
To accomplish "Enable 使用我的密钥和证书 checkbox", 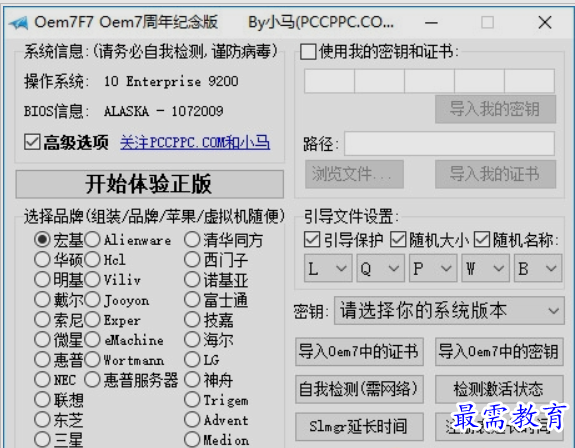I will click(308, 52).
